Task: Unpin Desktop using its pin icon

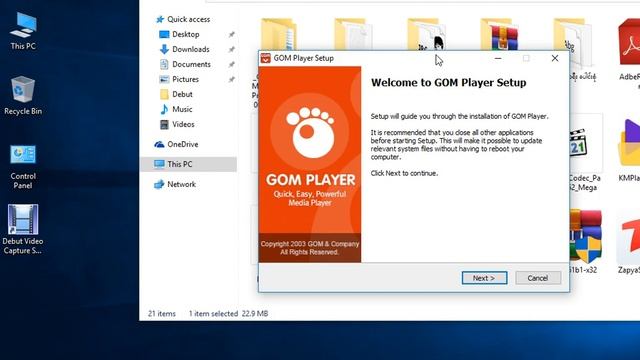Action: (x=231, y=35)
